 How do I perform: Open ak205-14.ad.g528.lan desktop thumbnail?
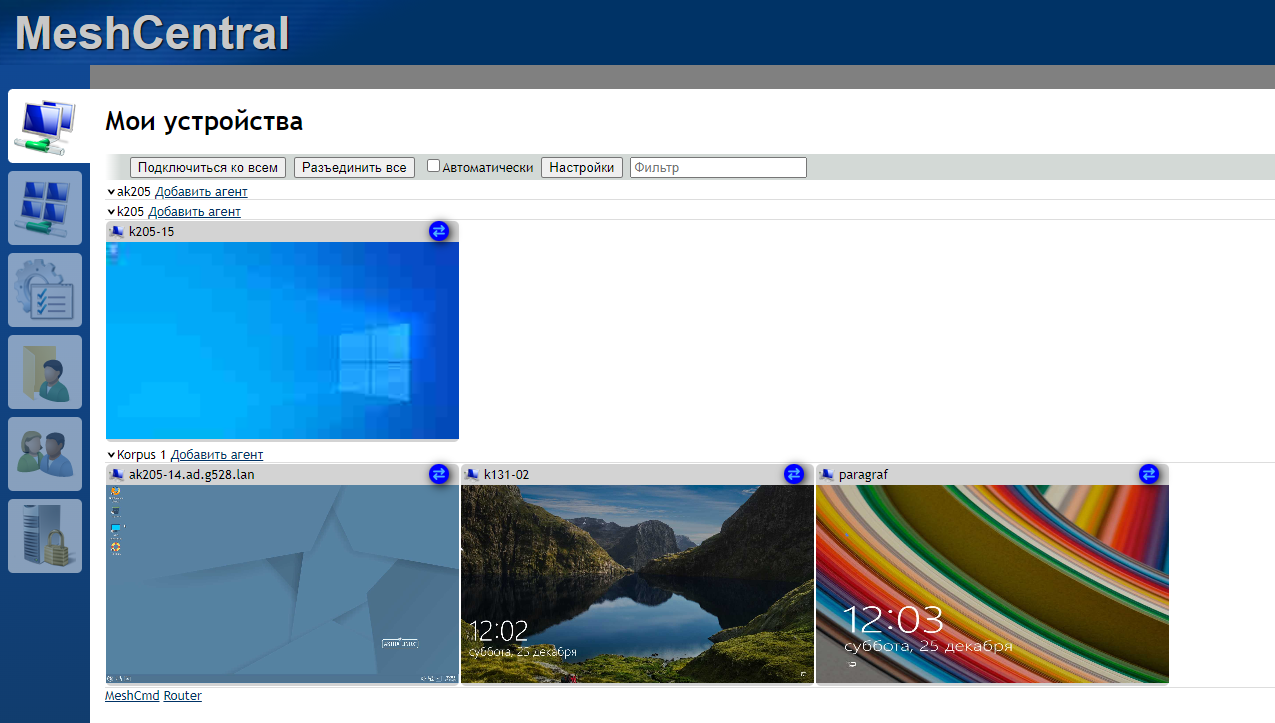(282, 584)
